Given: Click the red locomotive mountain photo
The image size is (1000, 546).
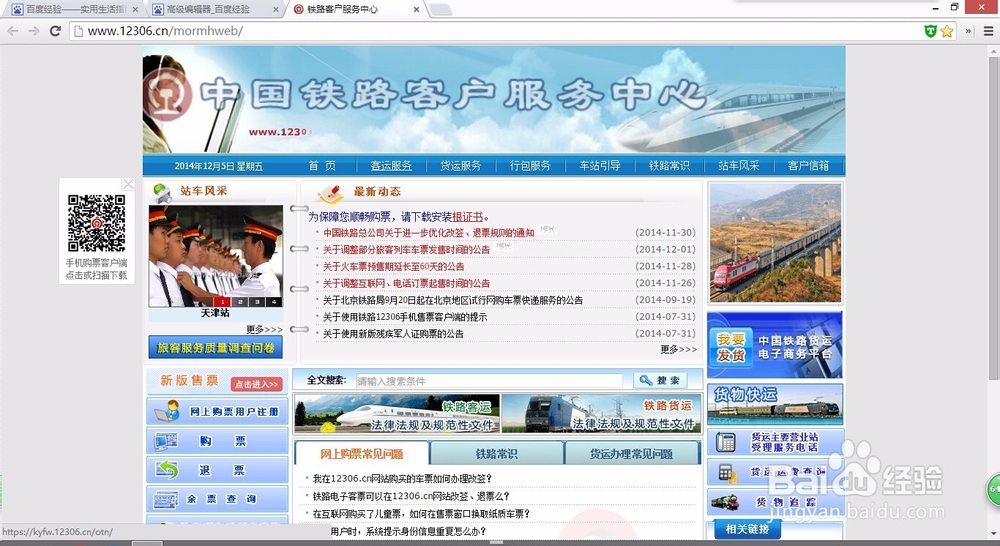Looking at the screenshot, I should tap(776, 242).
